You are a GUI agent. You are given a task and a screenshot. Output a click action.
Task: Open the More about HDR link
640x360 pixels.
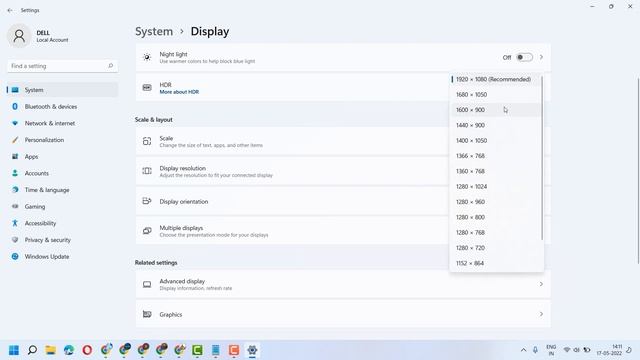[179, 92]
